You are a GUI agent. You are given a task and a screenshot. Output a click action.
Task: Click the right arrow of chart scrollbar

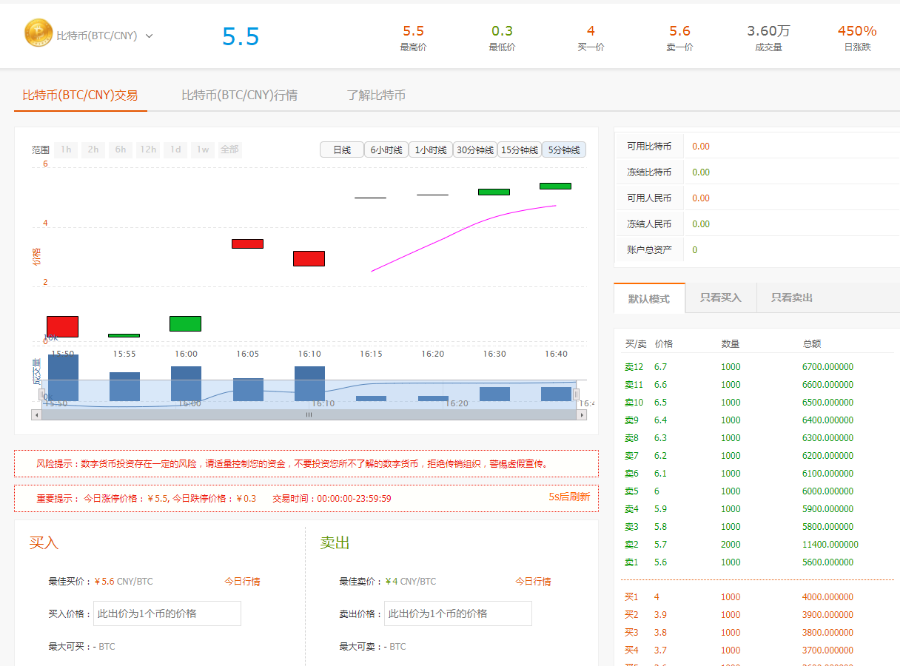[x=578, y=414]
